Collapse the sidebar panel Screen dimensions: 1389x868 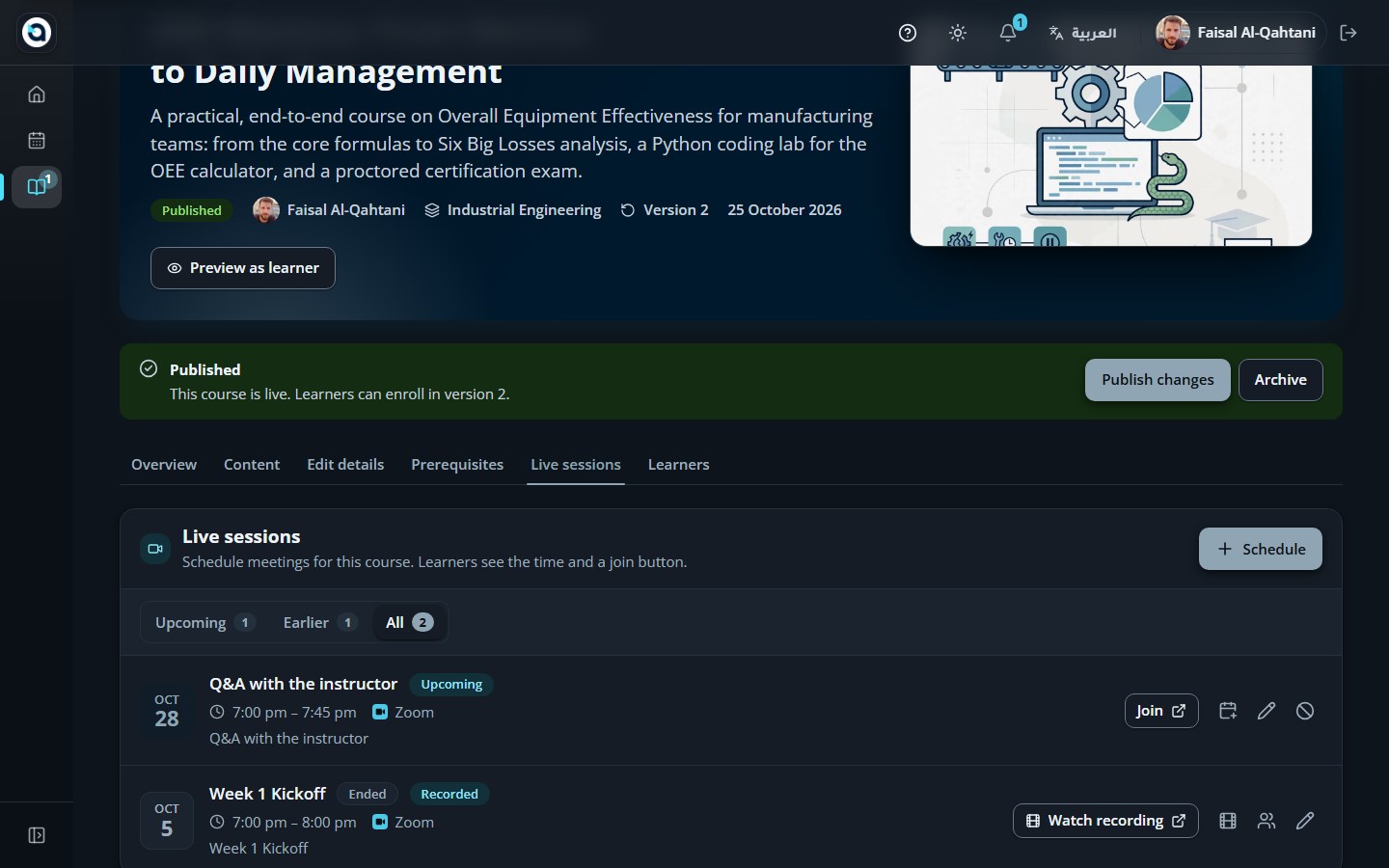click(37, 835)
